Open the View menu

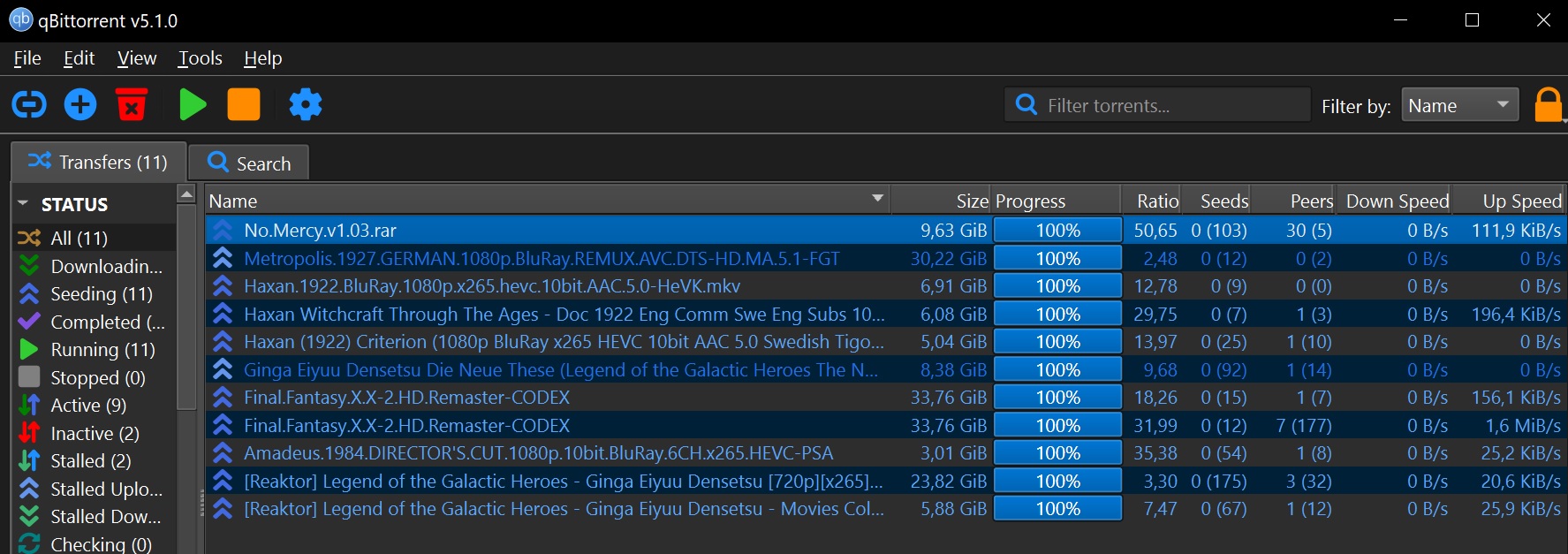click(137, 58)
